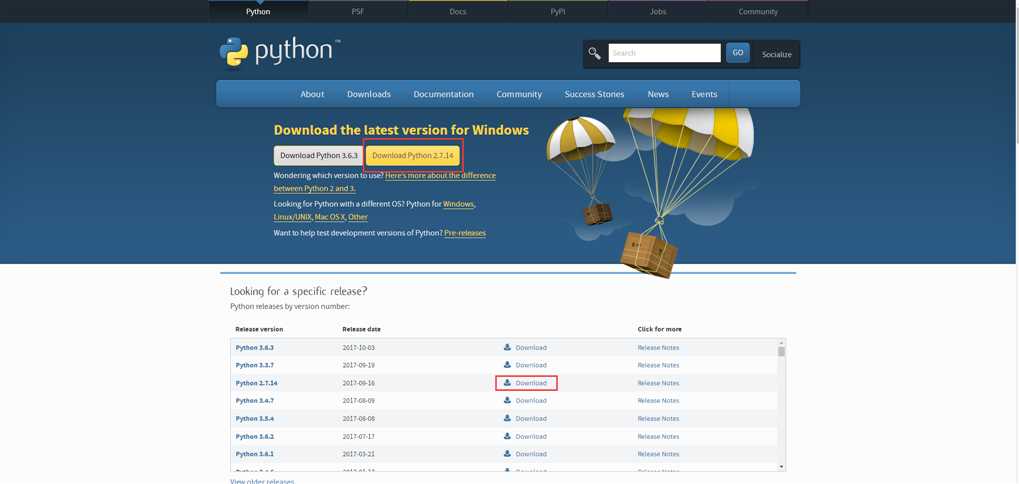
Task: Follow the Mac OS X link
Action: point(329,217)
